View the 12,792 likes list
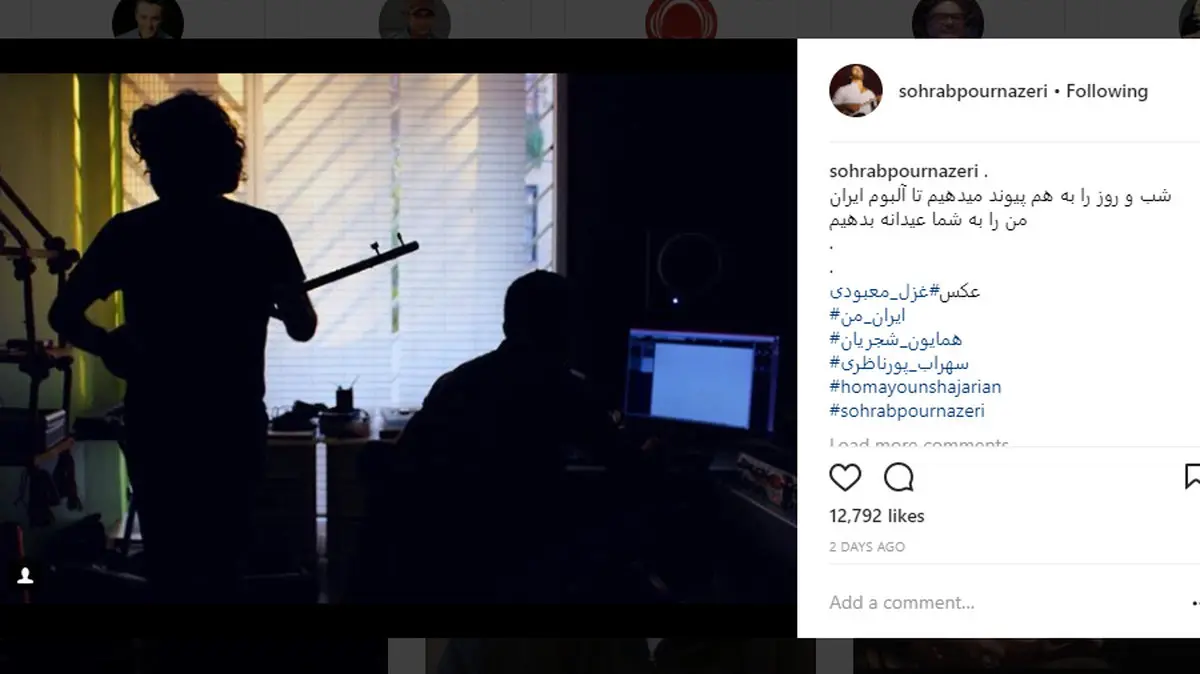The width and height of the screenshot is (1200, 674). 877,516
